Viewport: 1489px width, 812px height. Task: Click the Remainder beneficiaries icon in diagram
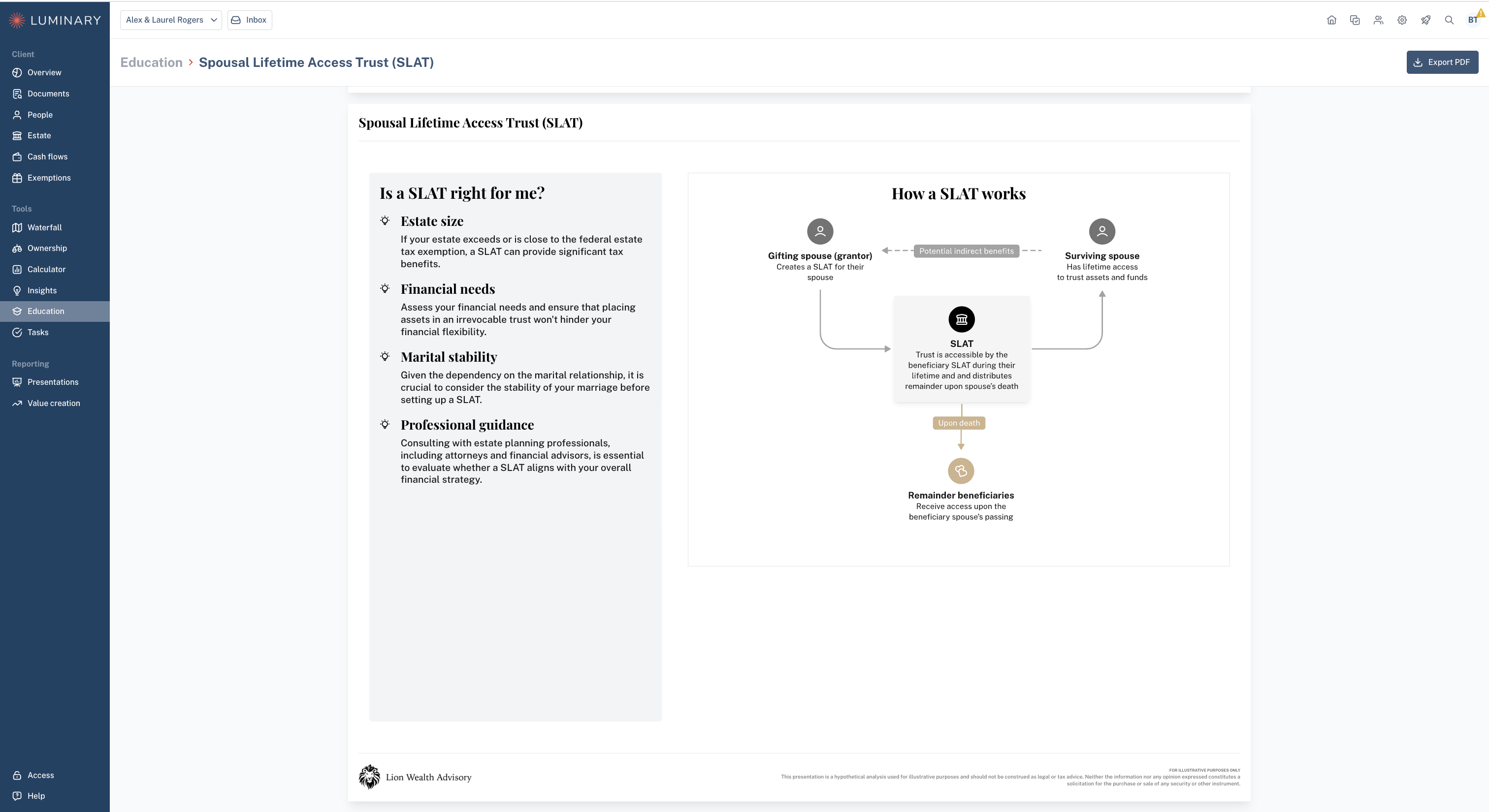[961, 471]
